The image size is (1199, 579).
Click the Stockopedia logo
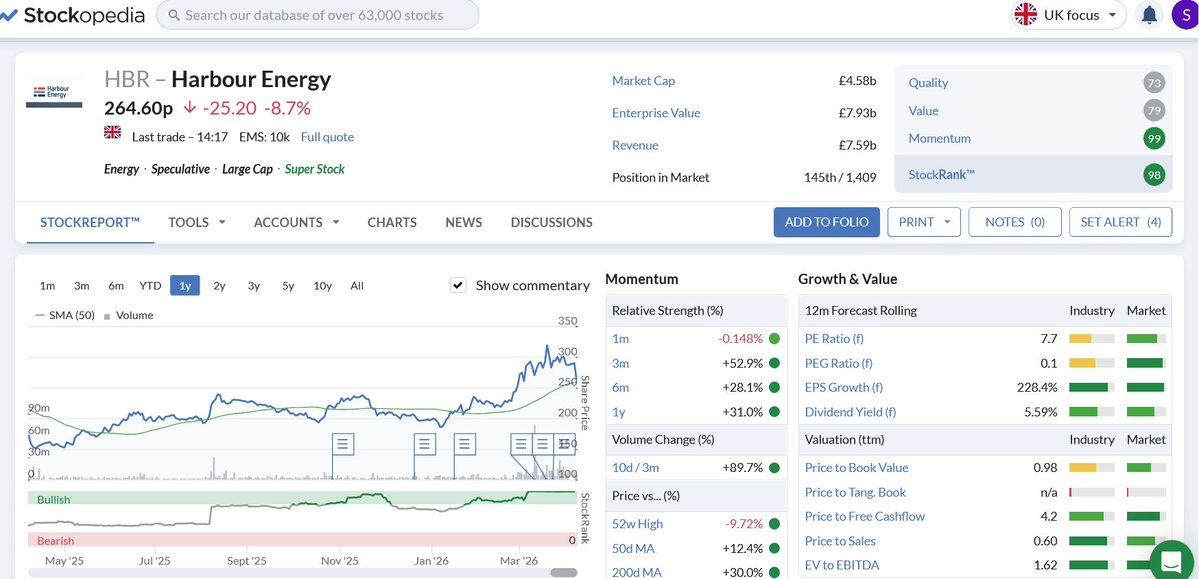pos(72,14)
